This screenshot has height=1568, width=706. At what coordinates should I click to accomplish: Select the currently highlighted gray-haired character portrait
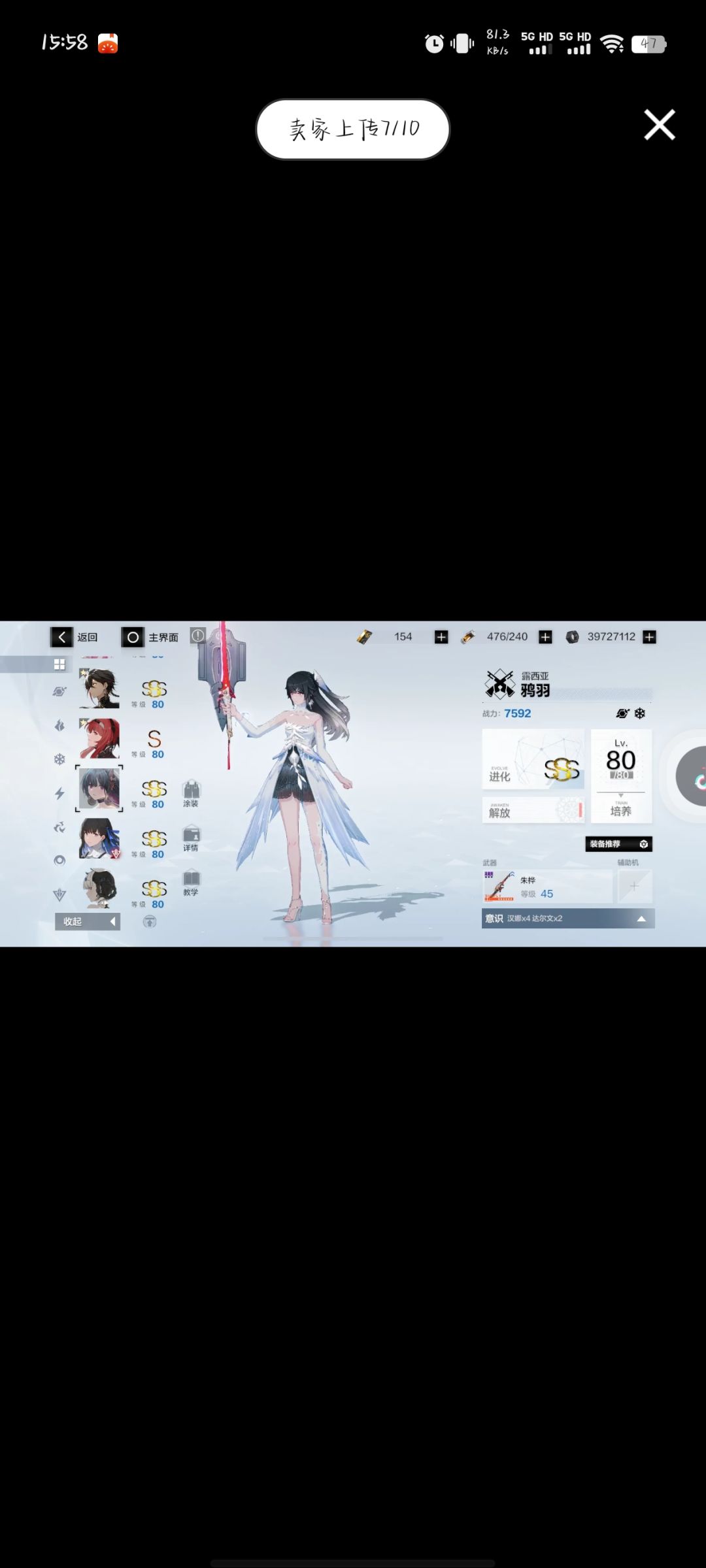[x=99, y=789]
